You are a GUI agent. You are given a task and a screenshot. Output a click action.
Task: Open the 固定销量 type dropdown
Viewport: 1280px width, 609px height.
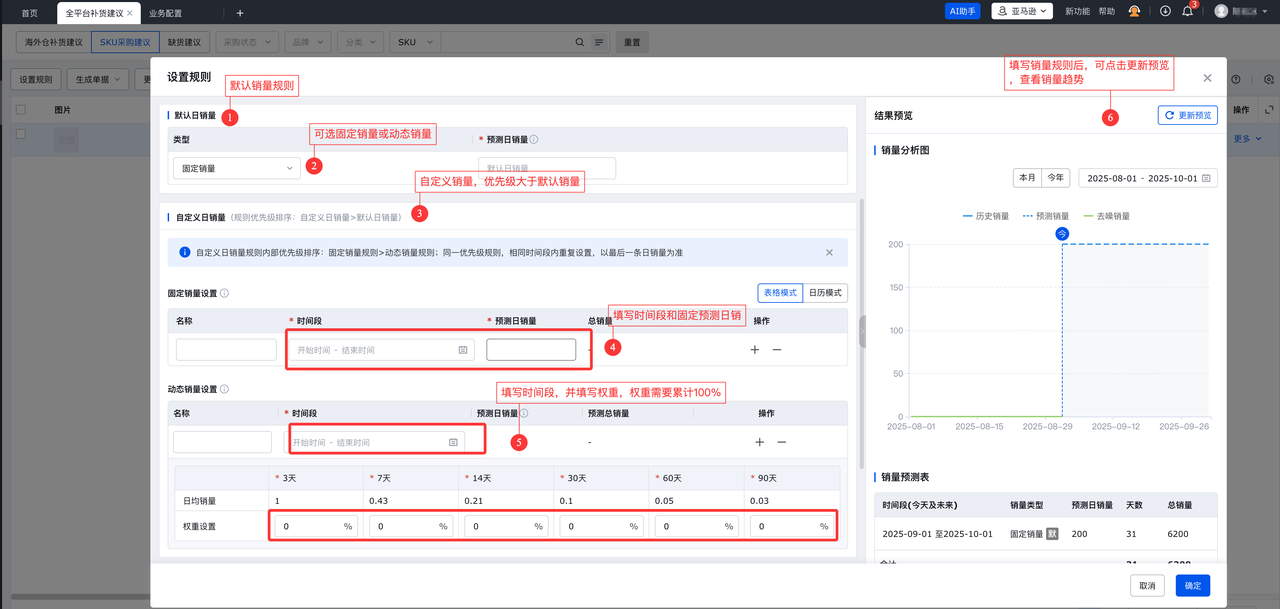coord(236,169)
